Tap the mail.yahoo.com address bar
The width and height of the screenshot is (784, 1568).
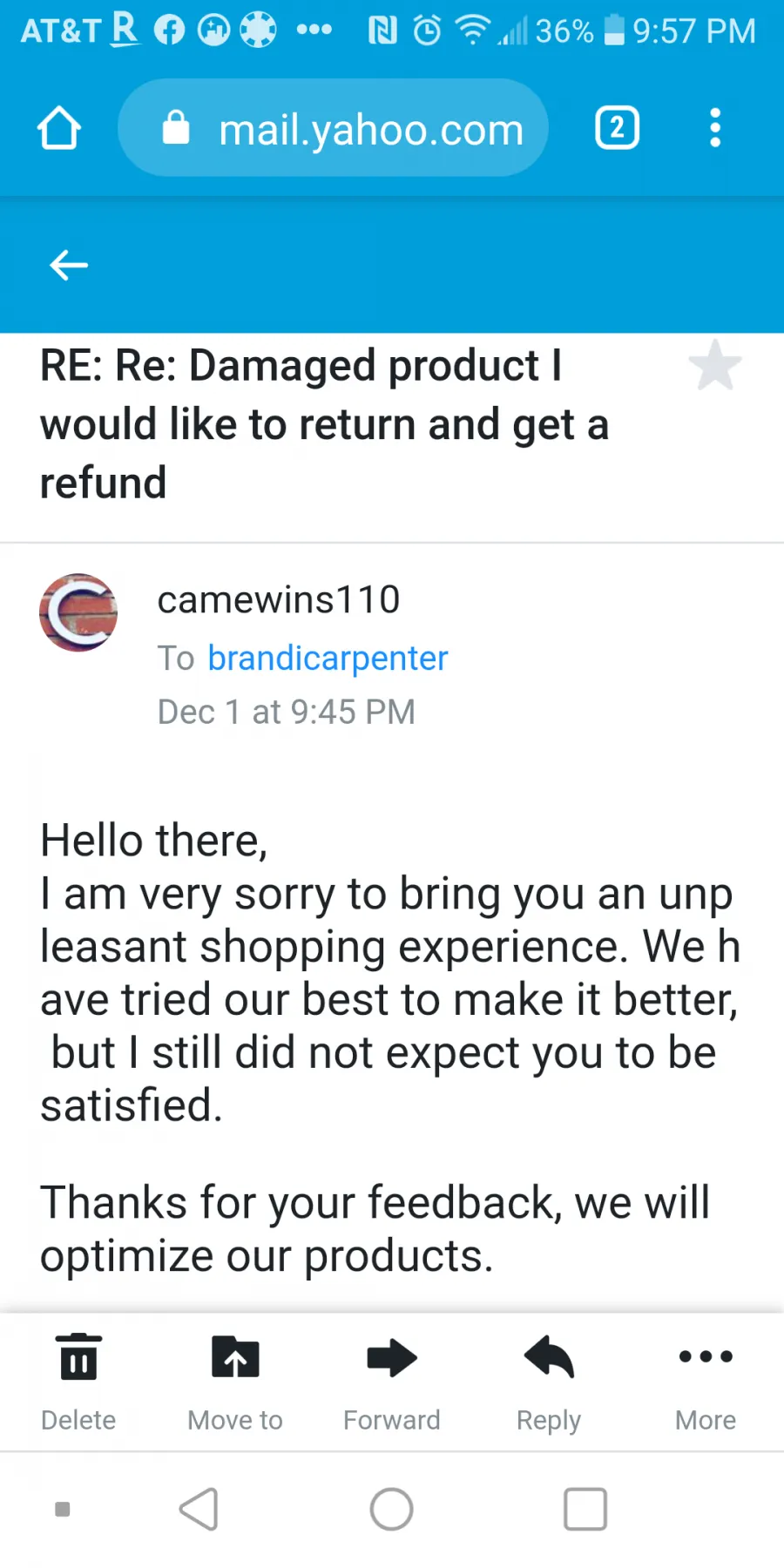(333, 128)
